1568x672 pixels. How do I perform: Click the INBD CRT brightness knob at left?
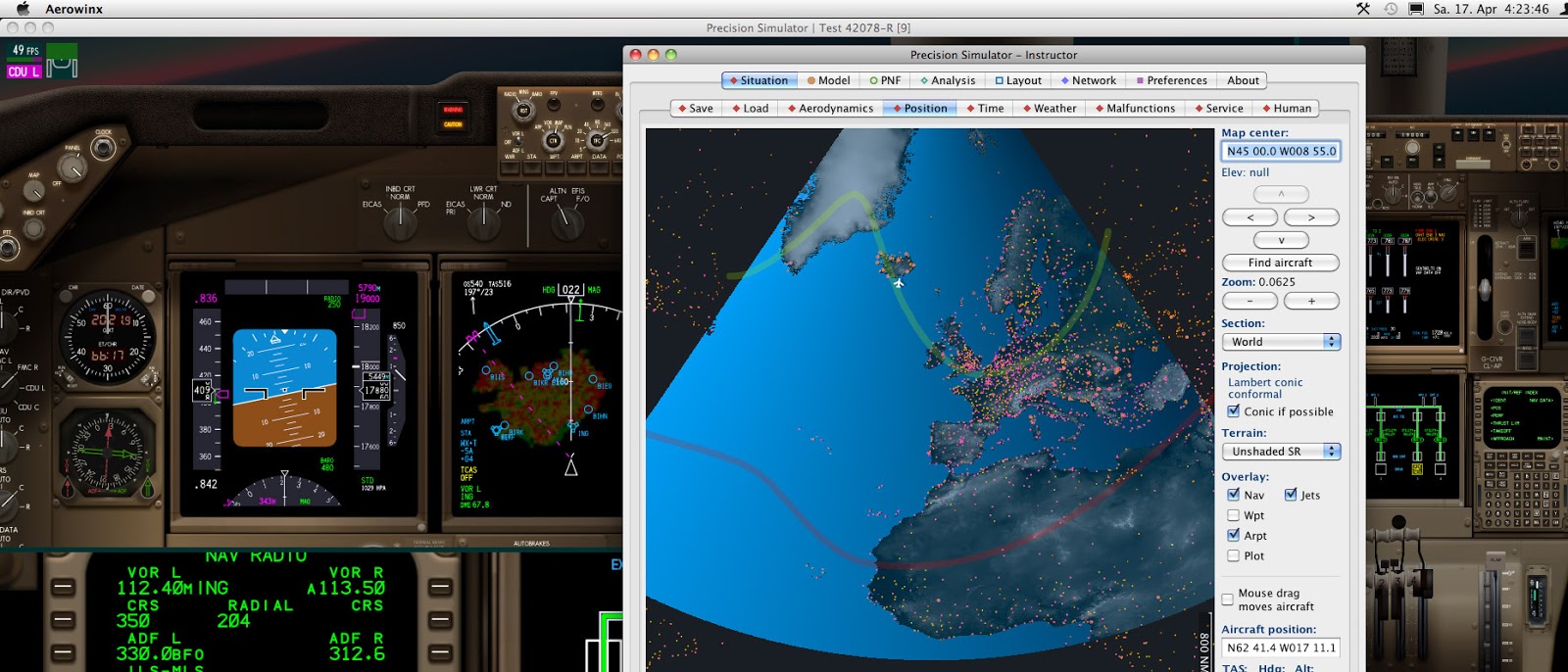pyautogui.click(x=33, y=228)
